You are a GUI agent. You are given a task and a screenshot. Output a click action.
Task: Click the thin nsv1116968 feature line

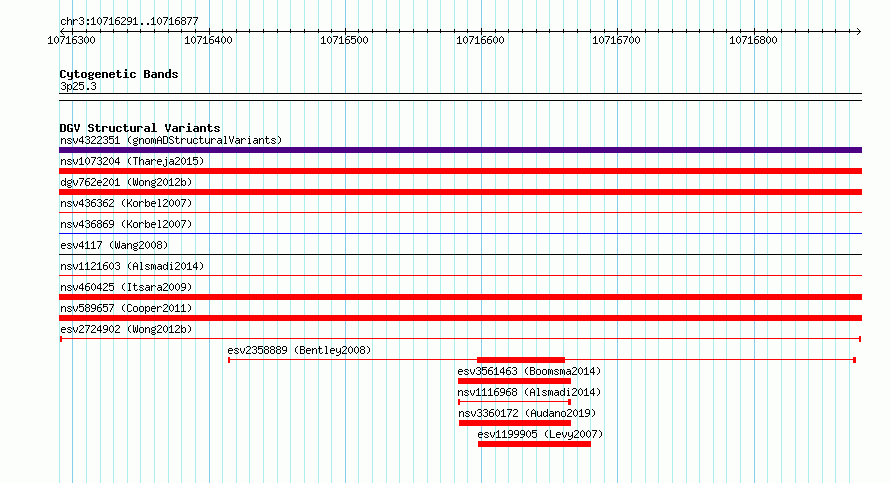coord(514,402)
